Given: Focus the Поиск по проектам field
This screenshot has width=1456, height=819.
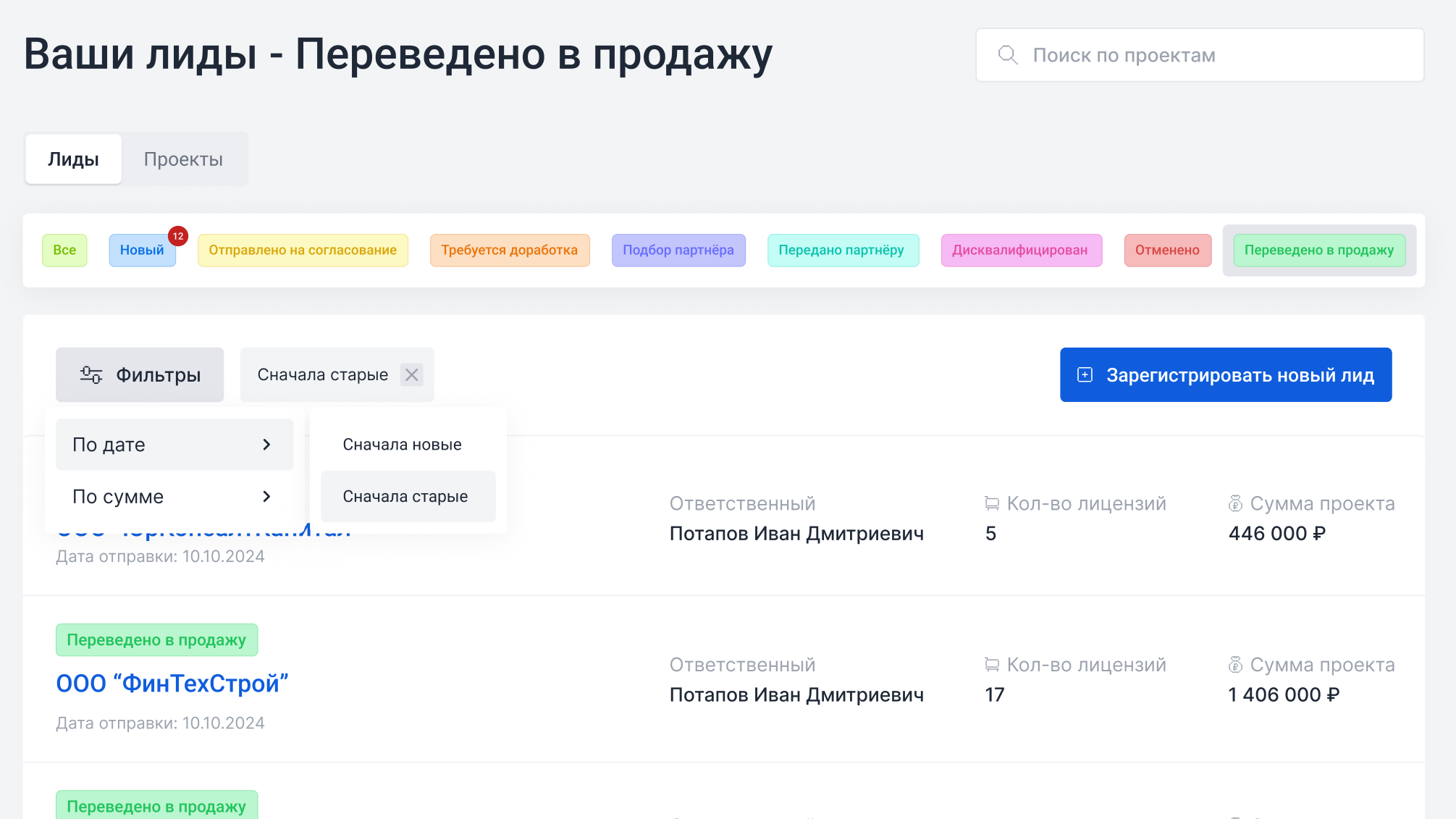Looking at the screenshot, I should (1200, 55).
